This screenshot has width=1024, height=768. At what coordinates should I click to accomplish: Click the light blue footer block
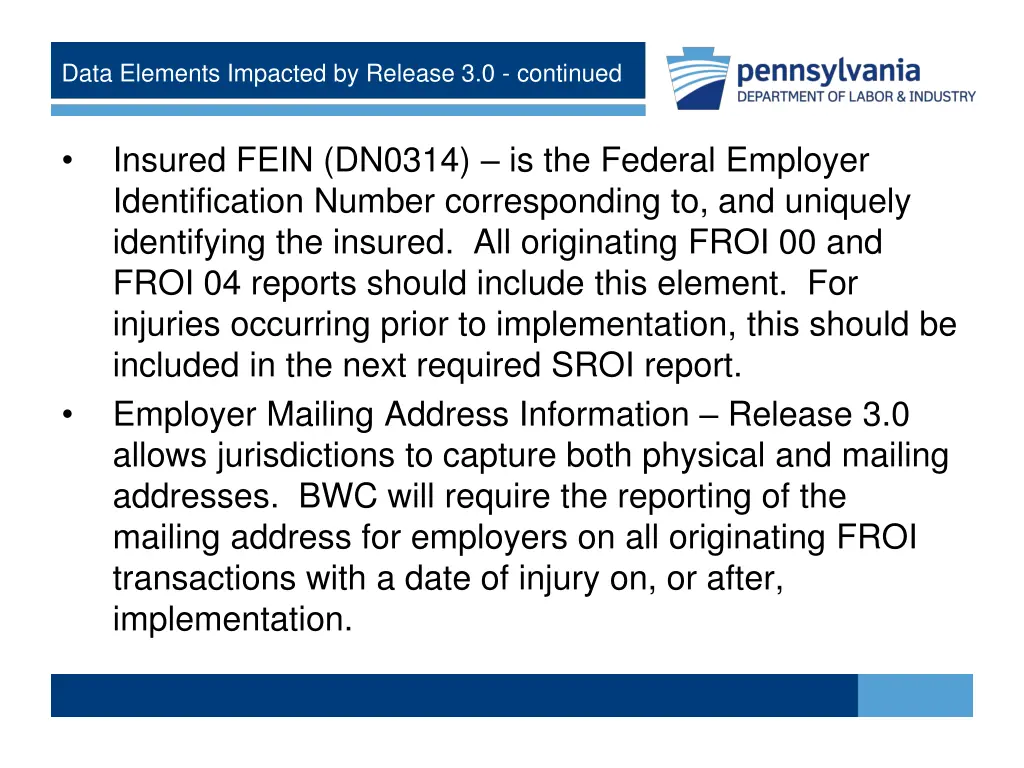pos(915,696)
